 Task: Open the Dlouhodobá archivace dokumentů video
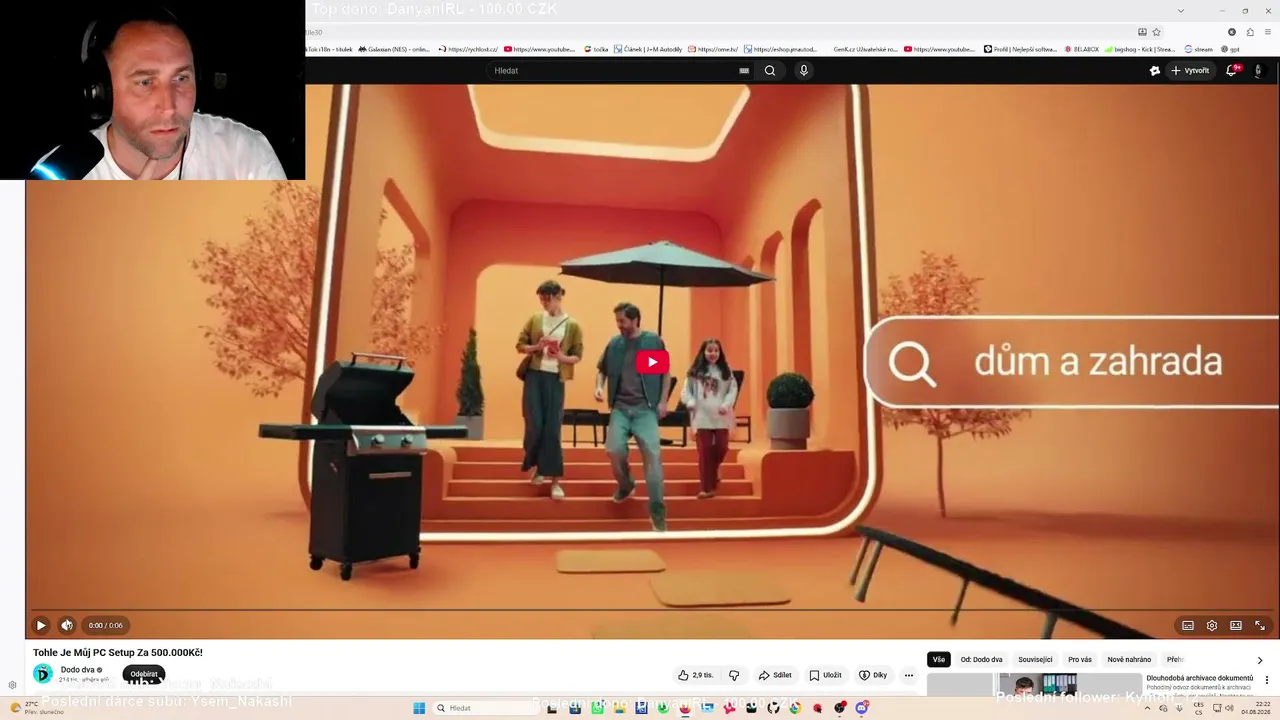(1199, 678)
